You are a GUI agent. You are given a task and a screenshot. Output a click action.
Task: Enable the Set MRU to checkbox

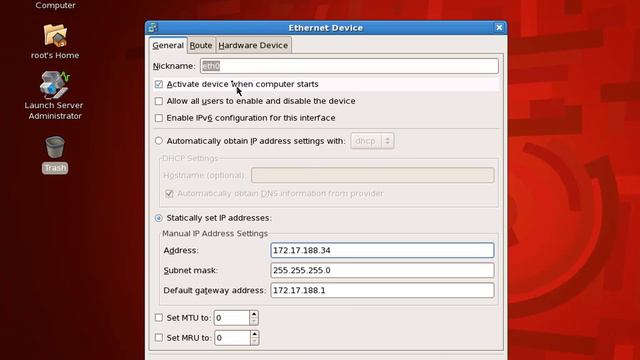pos(159,338)
